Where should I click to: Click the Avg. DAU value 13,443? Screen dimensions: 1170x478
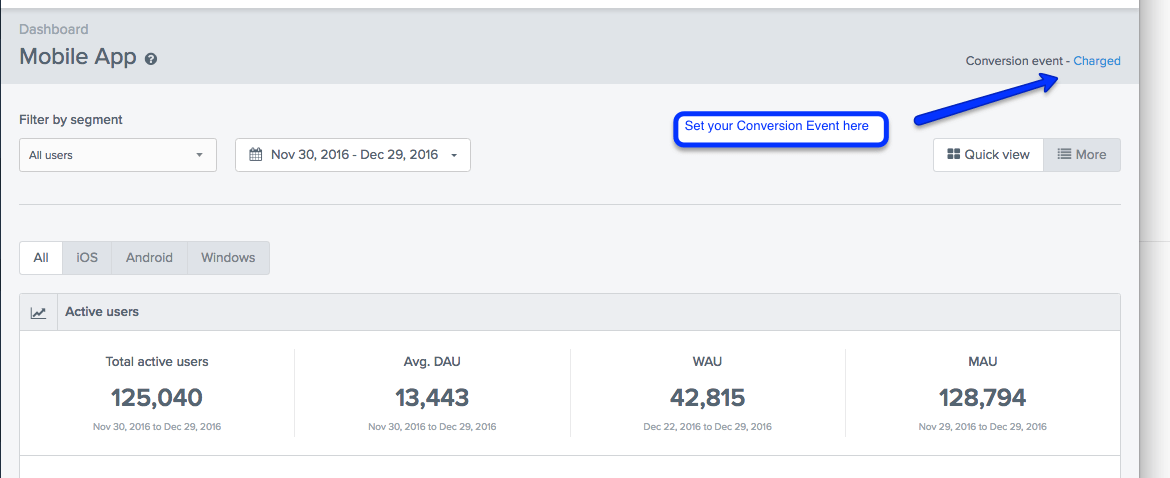pyautogui.click(x=432, y=398)
